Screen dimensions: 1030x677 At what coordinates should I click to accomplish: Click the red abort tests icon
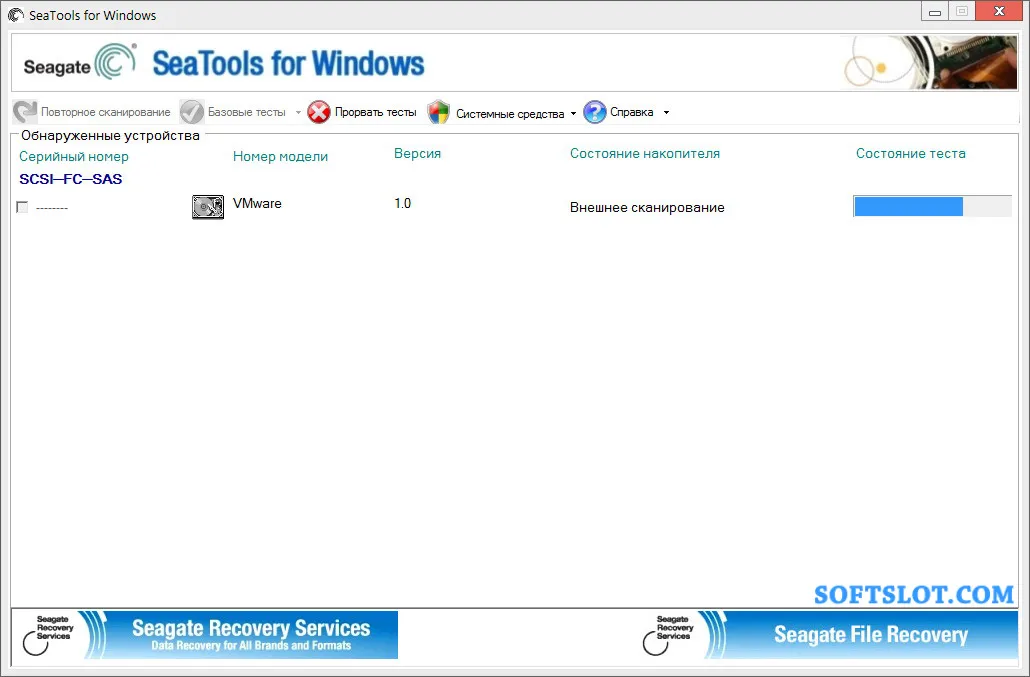319,112
